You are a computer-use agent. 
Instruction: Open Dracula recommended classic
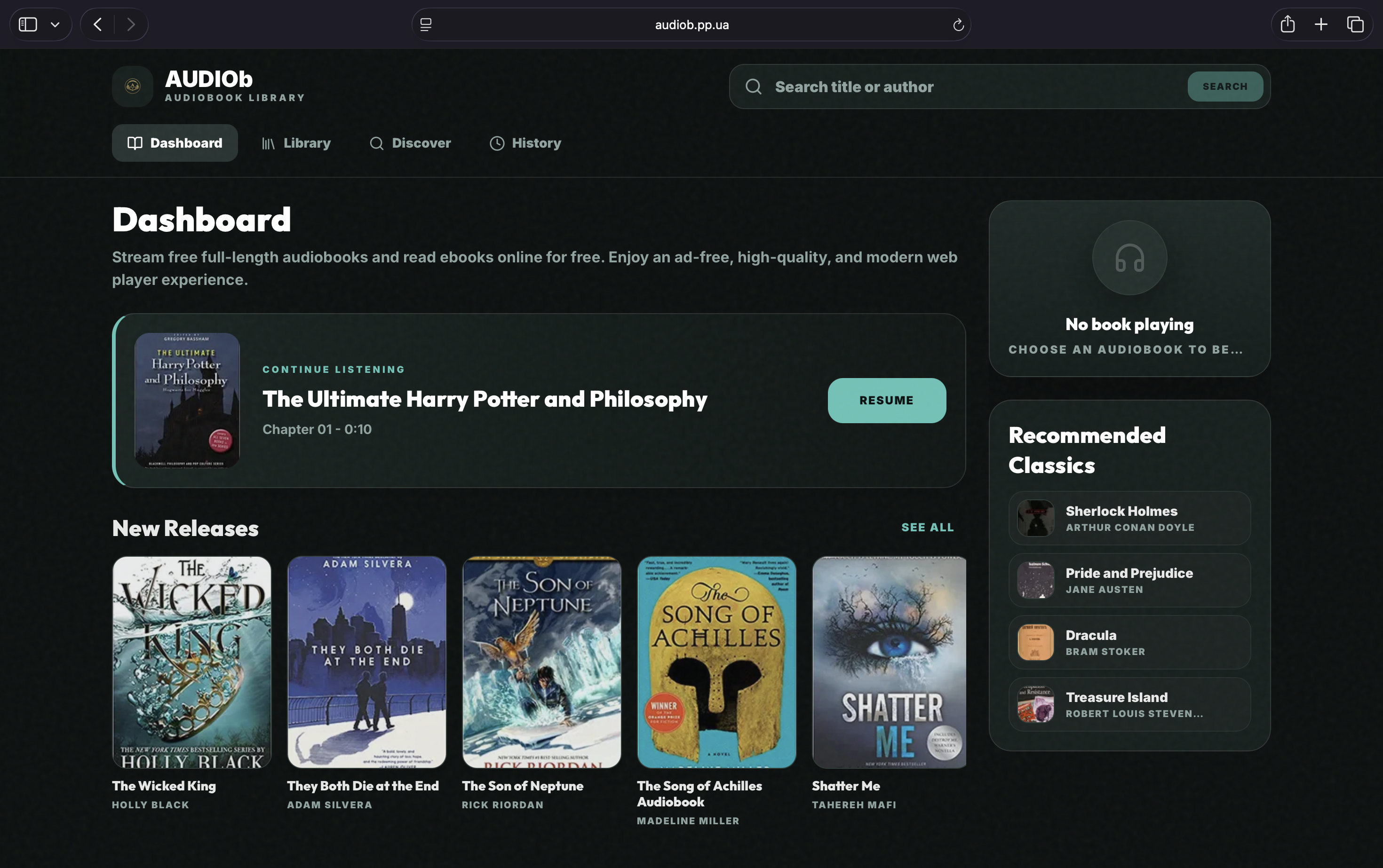(x=1129, y=642)
